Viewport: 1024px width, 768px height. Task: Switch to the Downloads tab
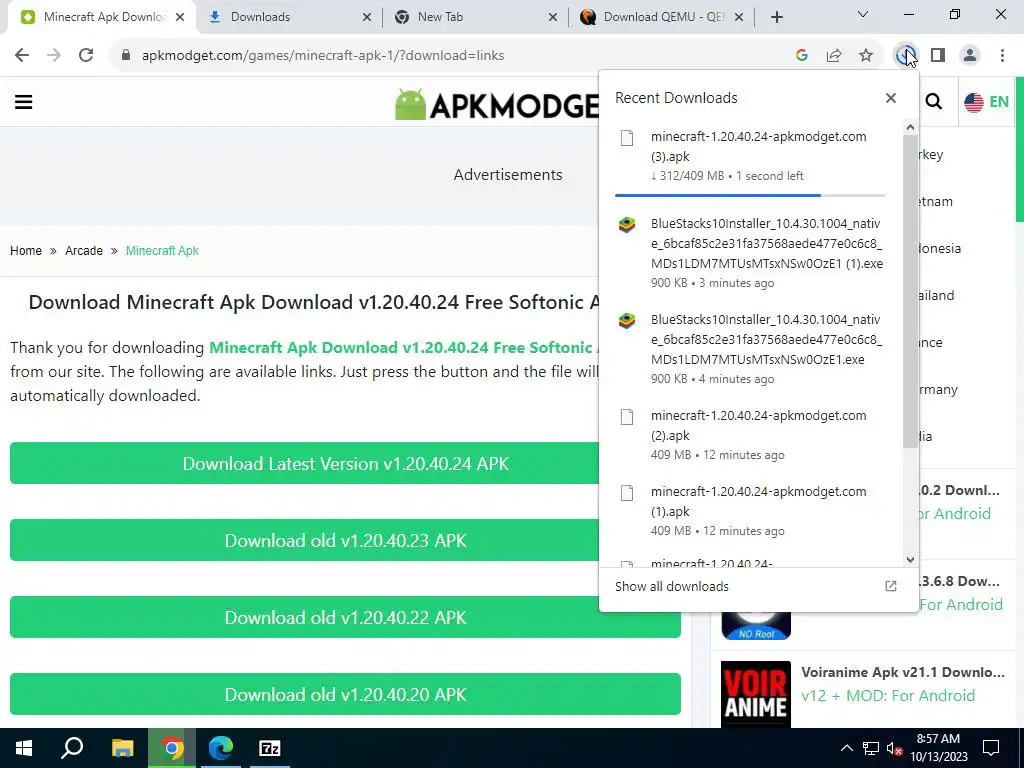tap(288, 17)
